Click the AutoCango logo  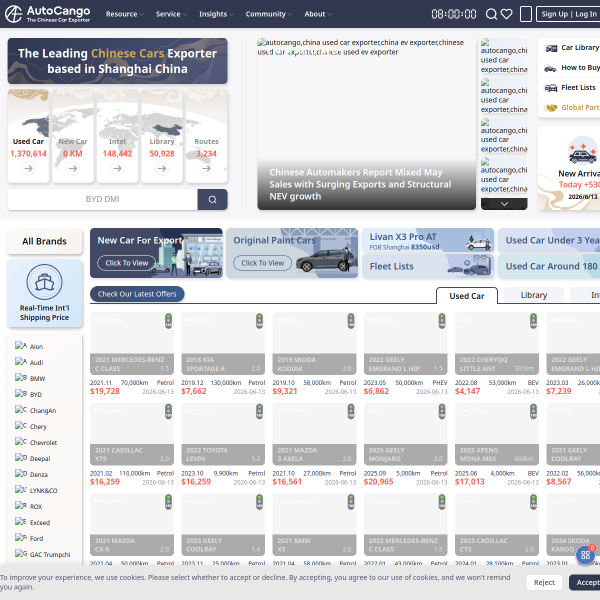(47, 14)
